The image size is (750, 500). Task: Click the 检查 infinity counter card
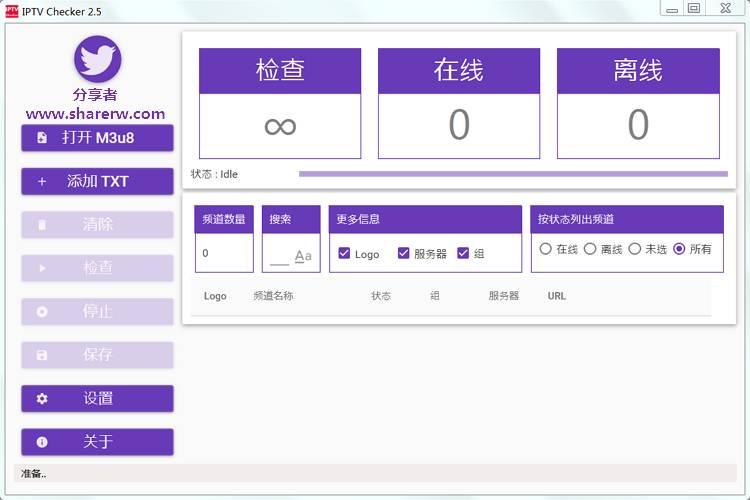tap(280, 103)
